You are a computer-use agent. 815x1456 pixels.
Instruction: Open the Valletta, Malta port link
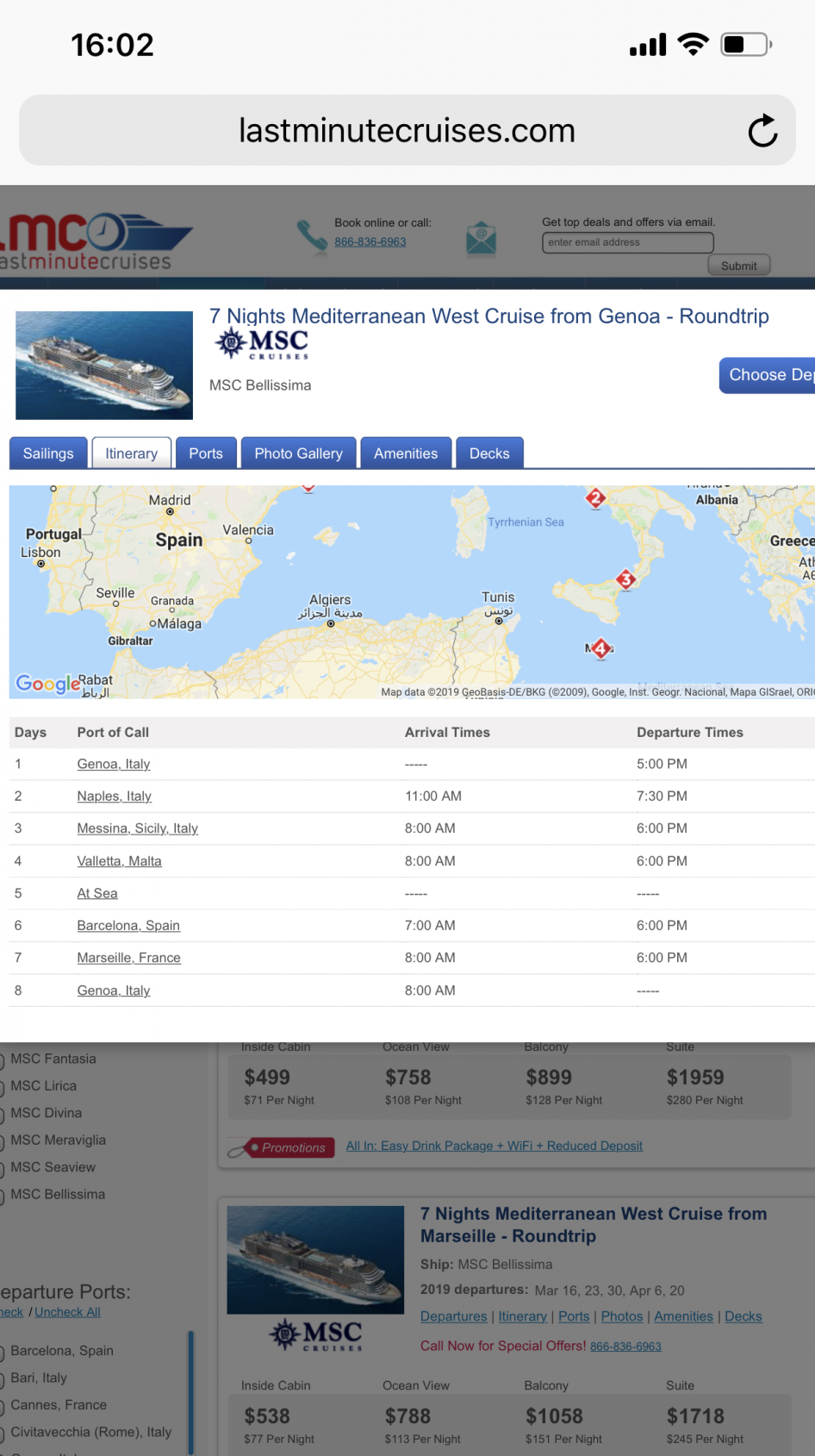pos(119,861)
